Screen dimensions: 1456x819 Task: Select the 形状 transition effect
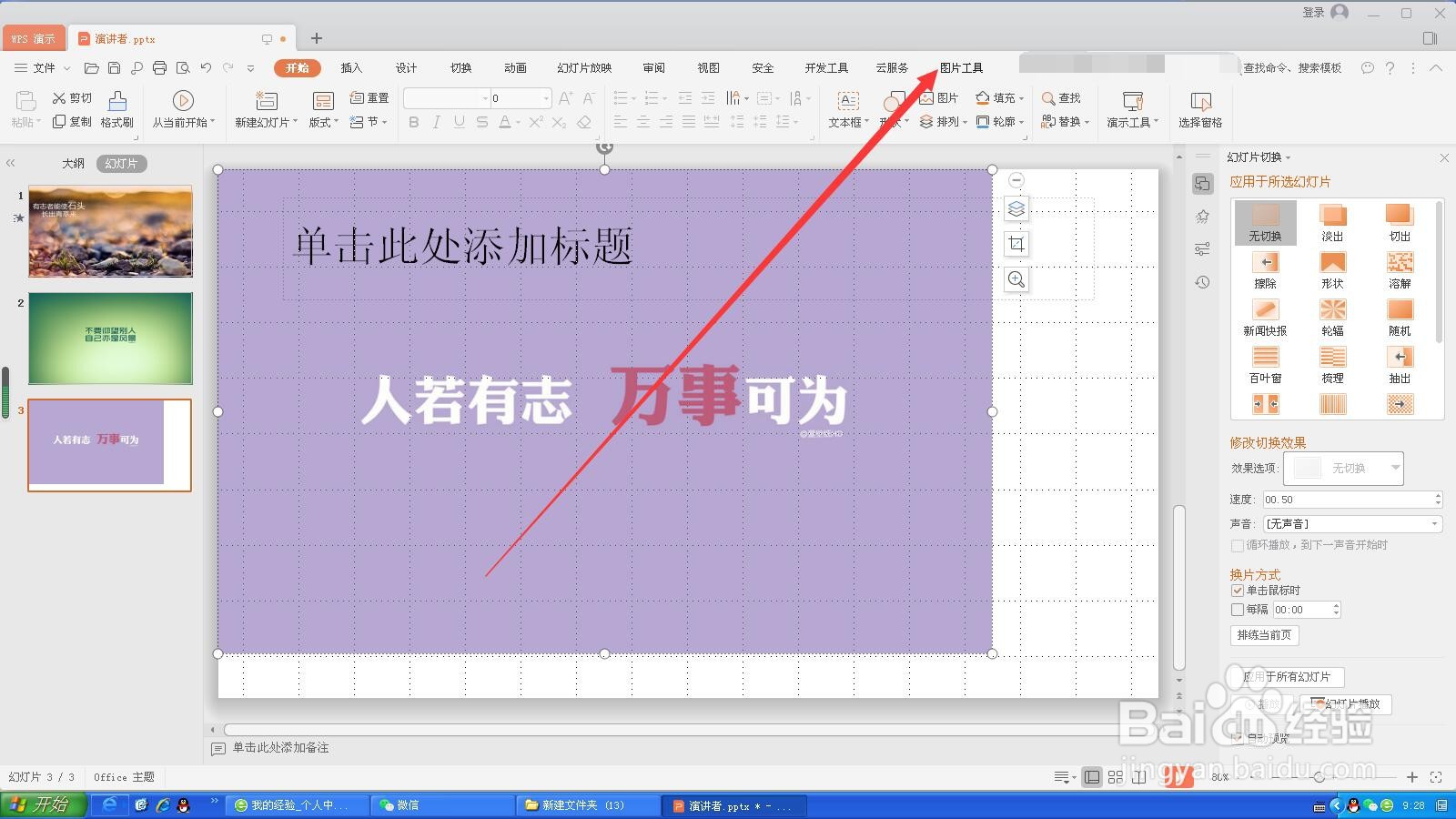tap(1332, 270)
